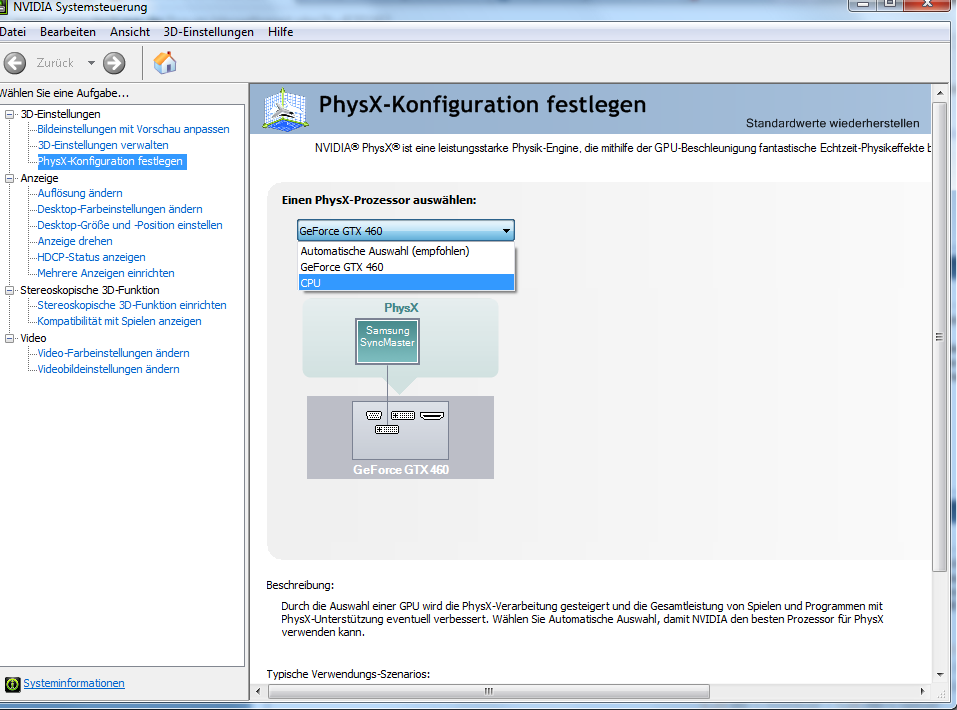Open the Home icon in toolbar
Screen dimensions: 957x710
(165, 62)
